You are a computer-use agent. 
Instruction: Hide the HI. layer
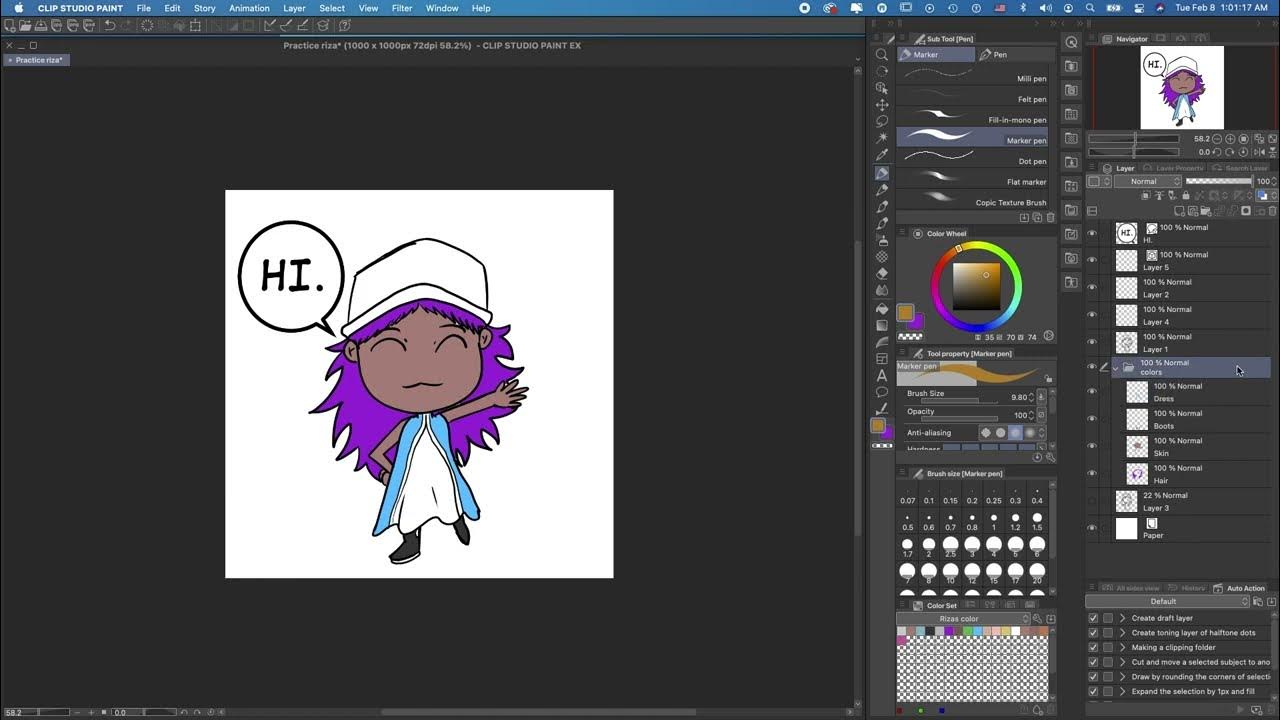1092,233
